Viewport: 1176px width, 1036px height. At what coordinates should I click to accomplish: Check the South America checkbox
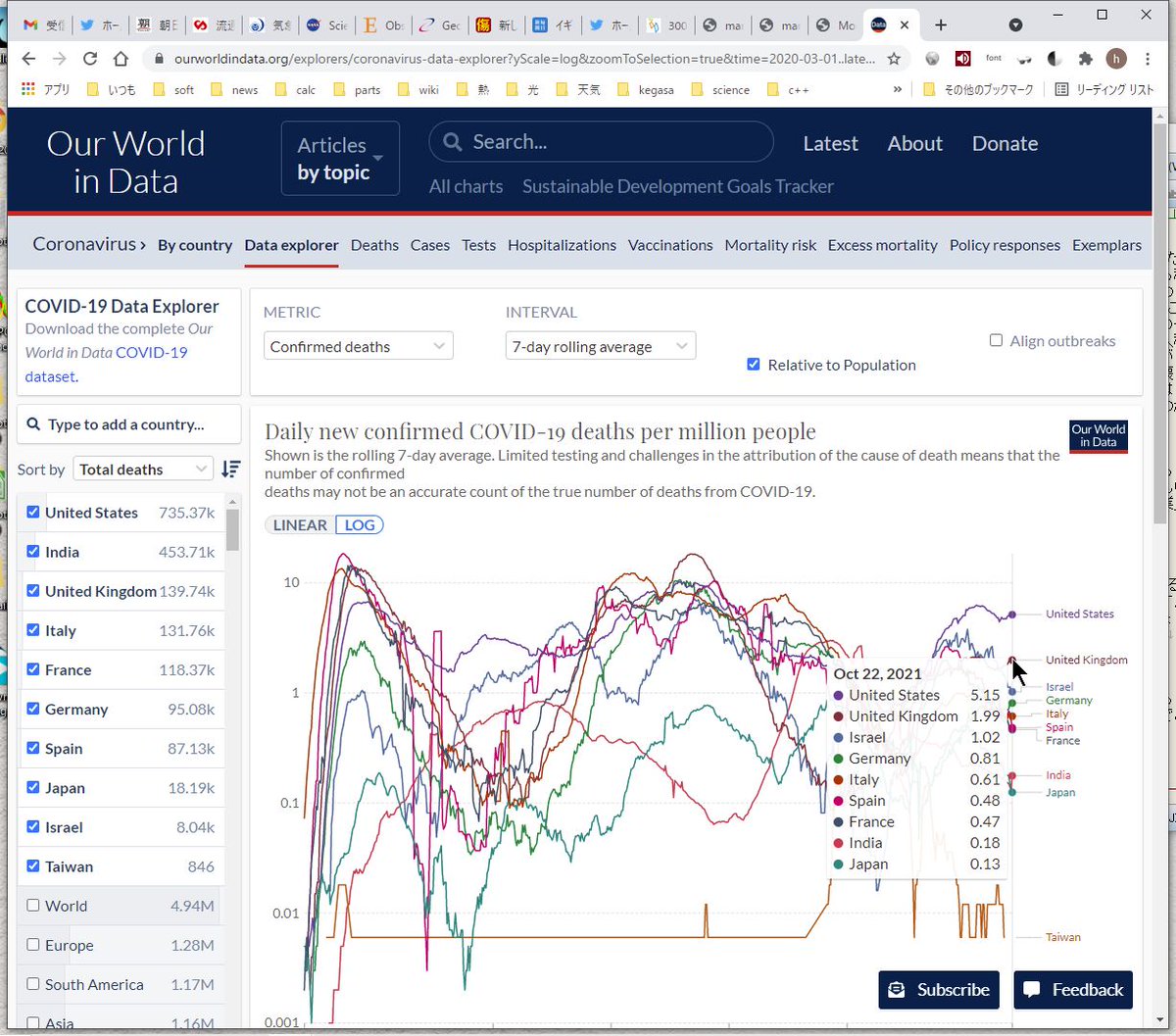tap(33, 984)
